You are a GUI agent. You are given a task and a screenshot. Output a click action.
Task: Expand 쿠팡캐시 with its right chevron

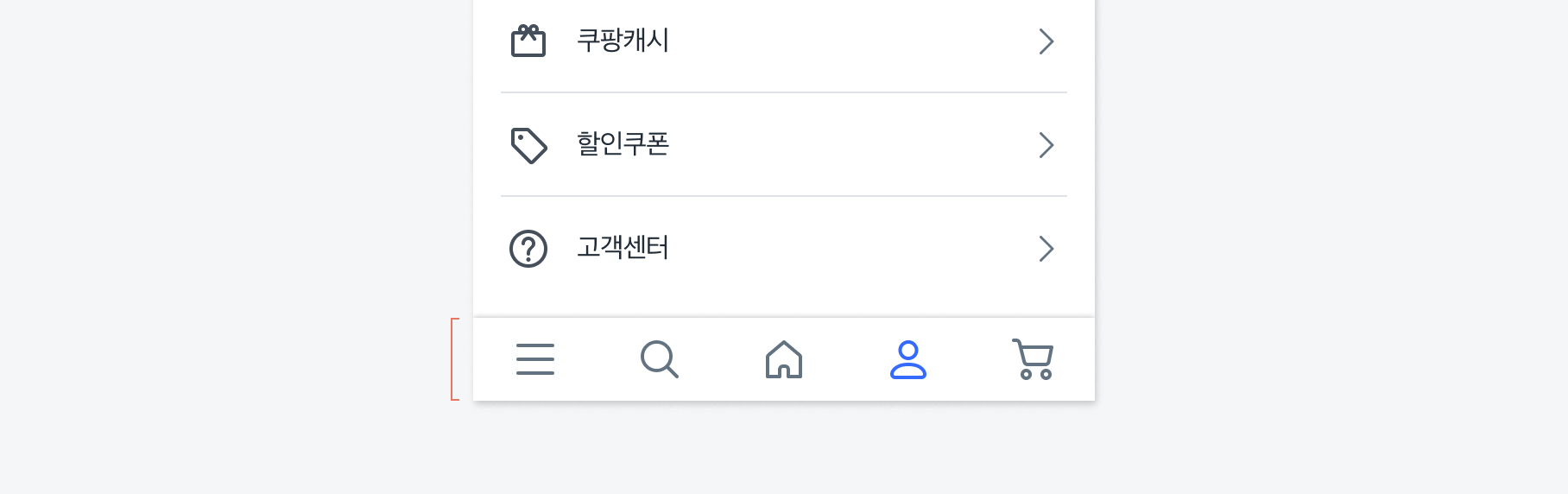(1046, 41)
